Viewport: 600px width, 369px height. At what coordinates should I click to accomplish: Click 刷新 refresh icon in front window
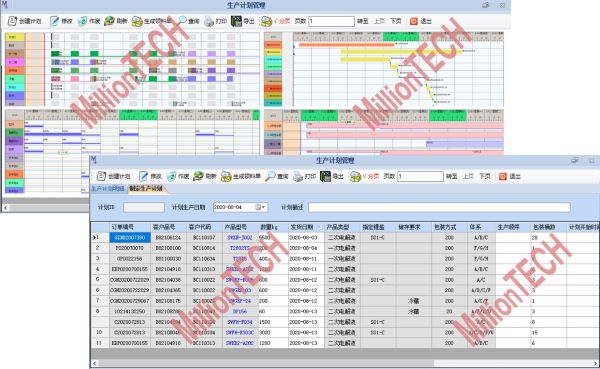coord(198,176)
